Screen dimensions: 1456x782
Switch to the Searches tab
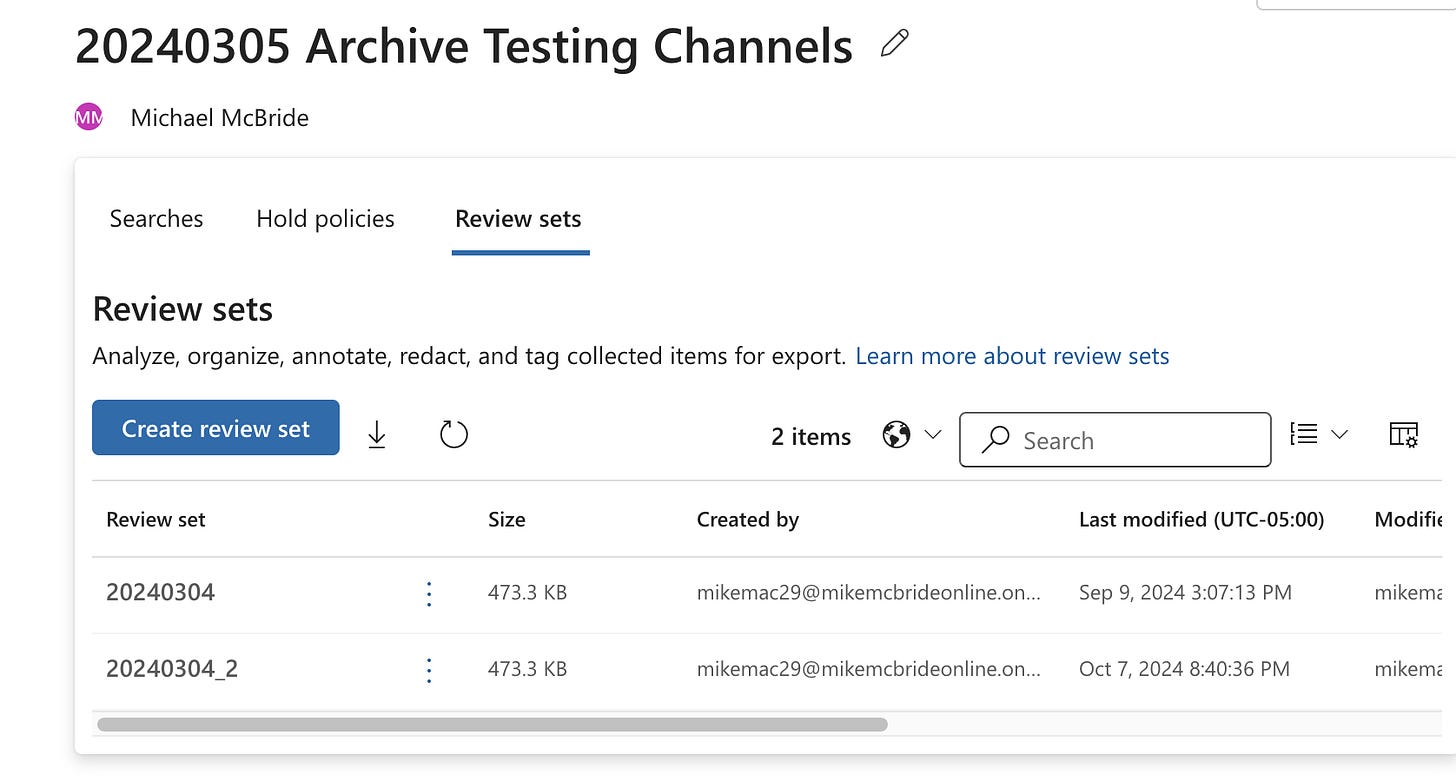click(x=156, y=219)
